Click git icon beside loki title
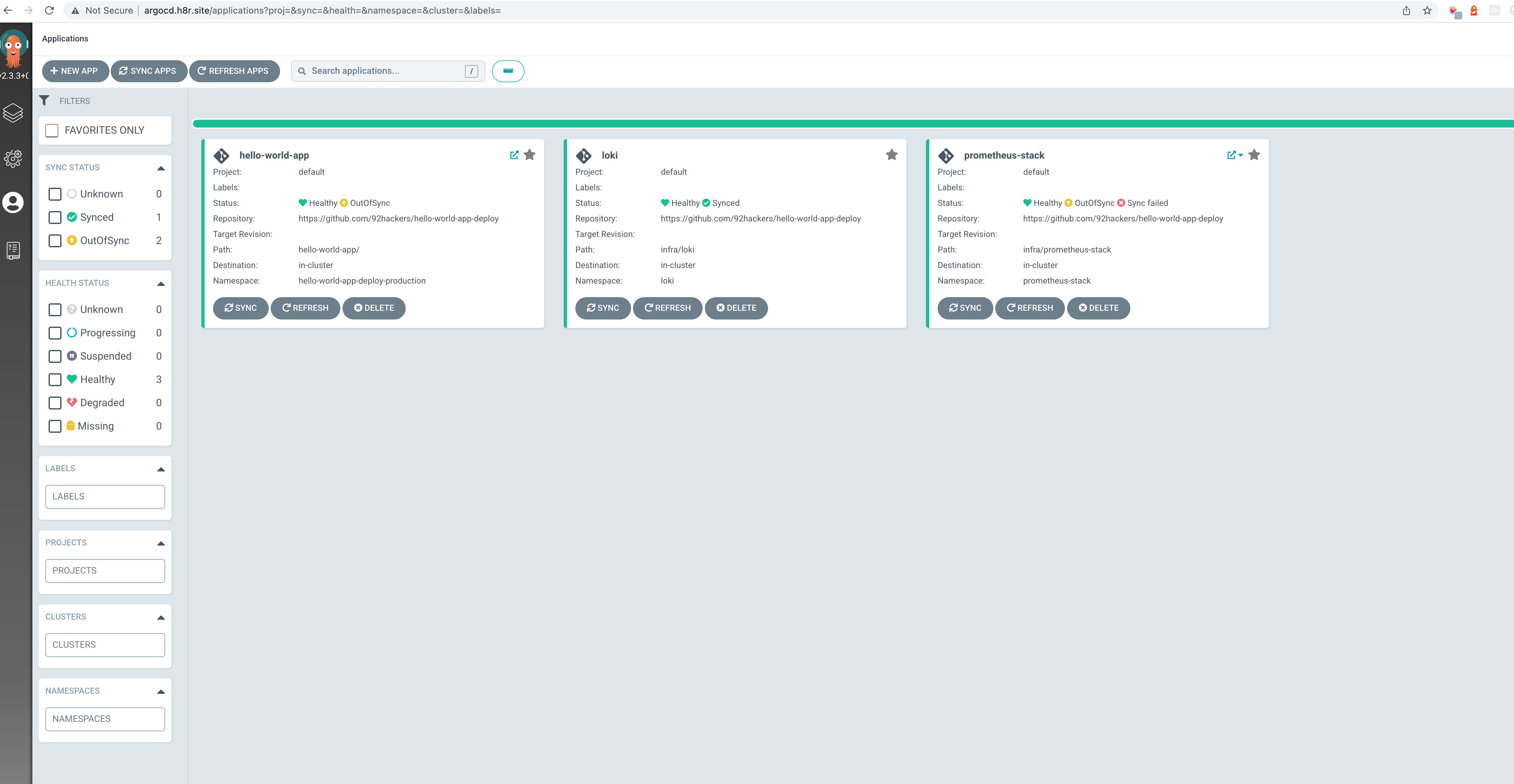Screen dimensions: 1514x784 tap(584, 155)
